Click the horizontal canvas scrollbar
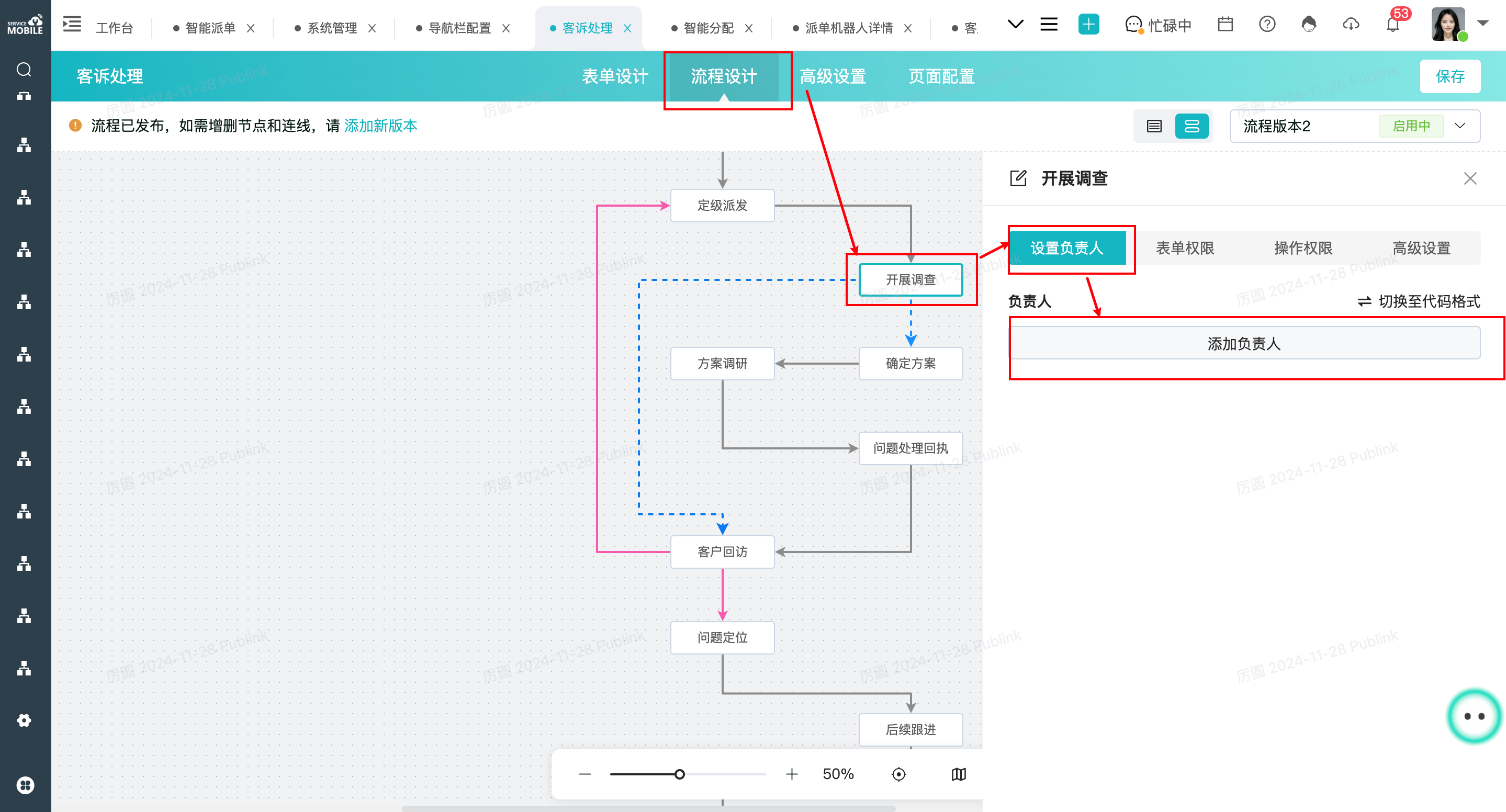This screenshot has width=1506, height=812. (648, 808)
